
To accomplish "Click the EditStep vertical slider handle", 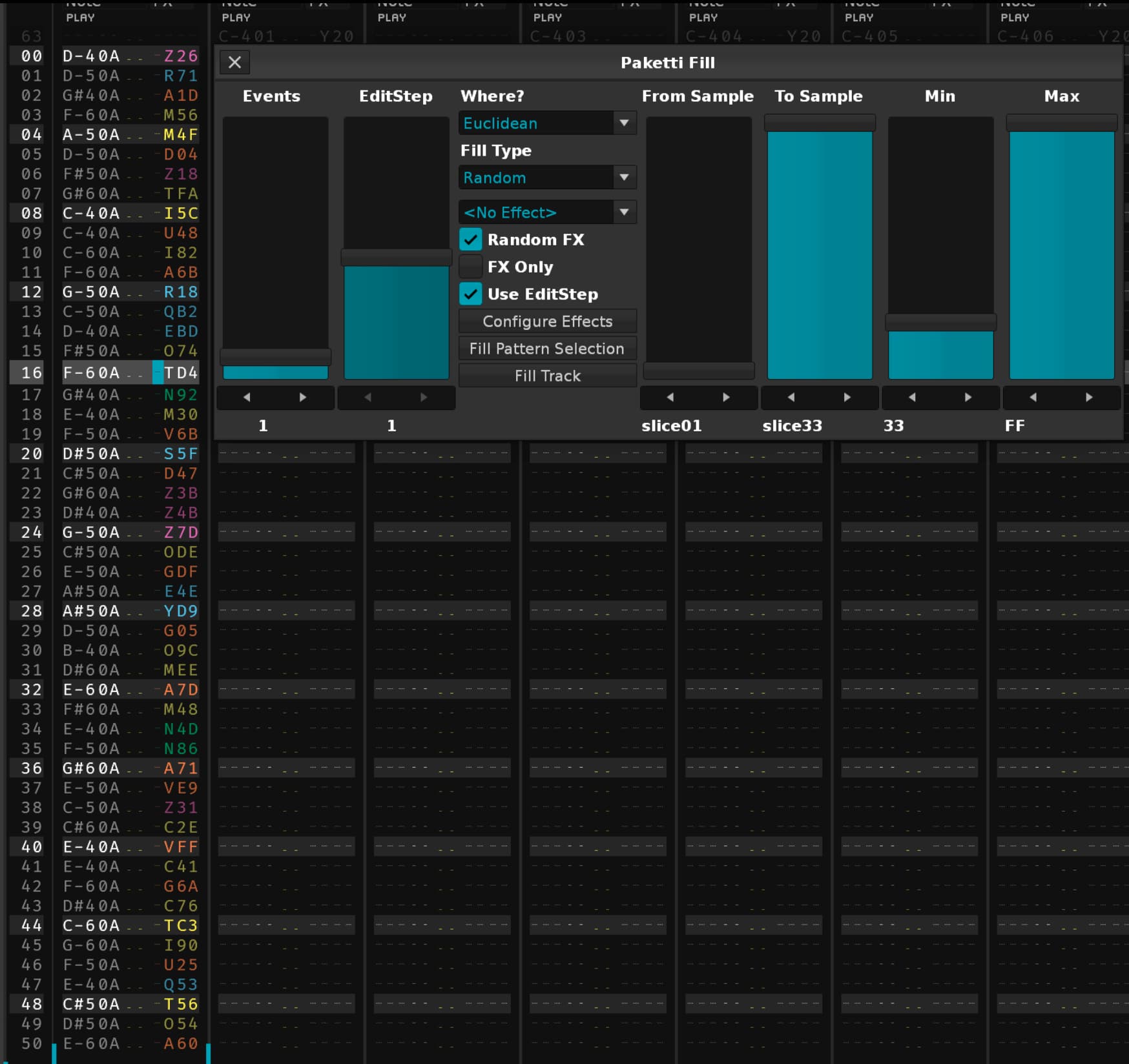I will pos(396,258).
